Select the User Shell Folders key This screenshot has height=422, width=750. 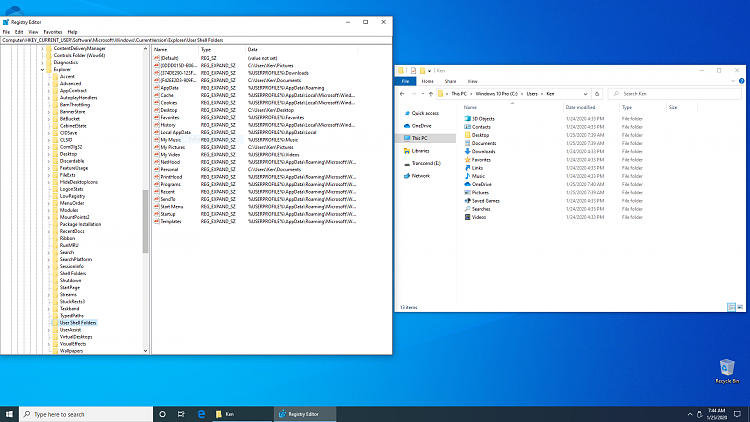click(77, 323)
